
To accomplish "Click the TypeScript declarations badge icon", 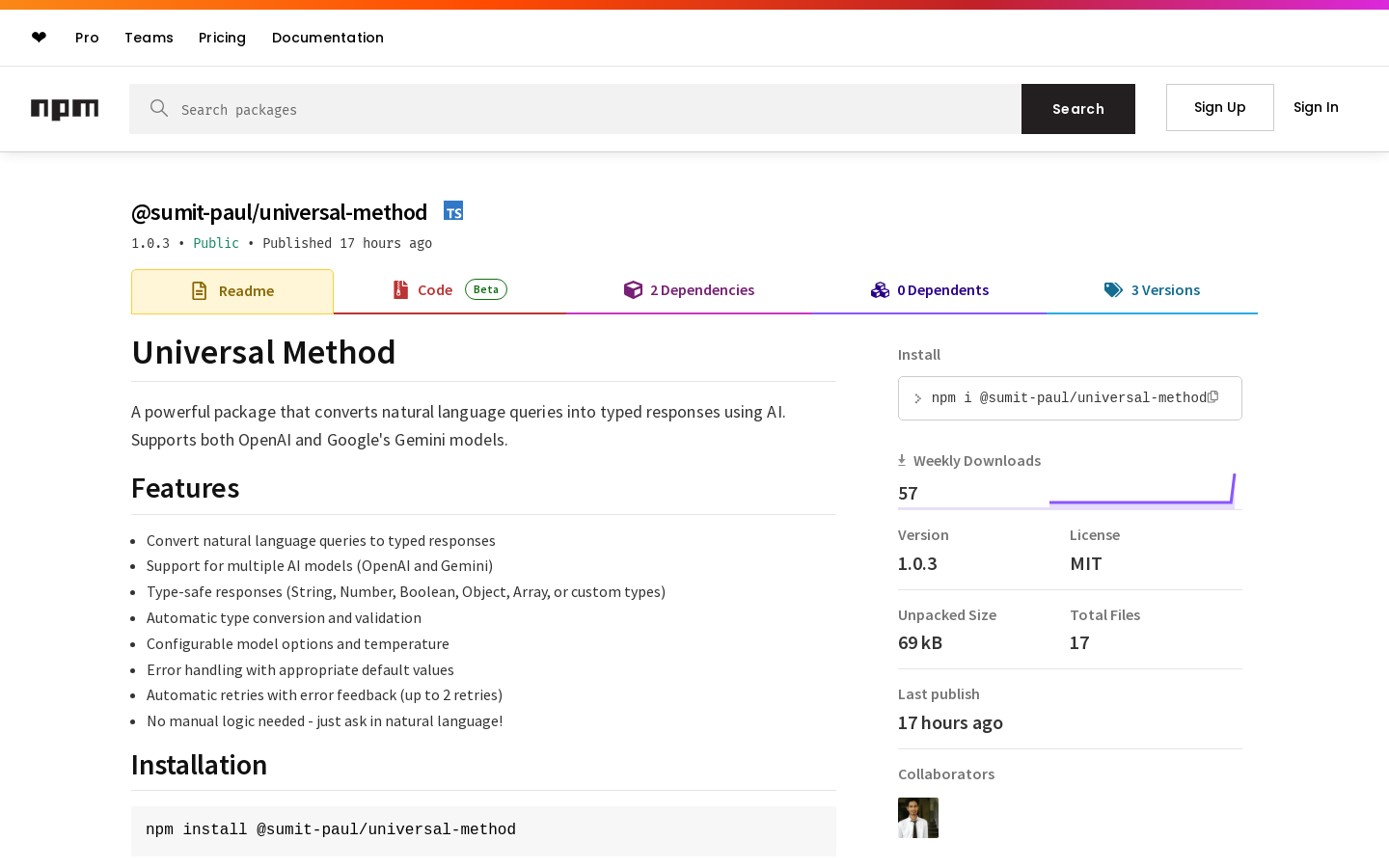I will (453, 210).
